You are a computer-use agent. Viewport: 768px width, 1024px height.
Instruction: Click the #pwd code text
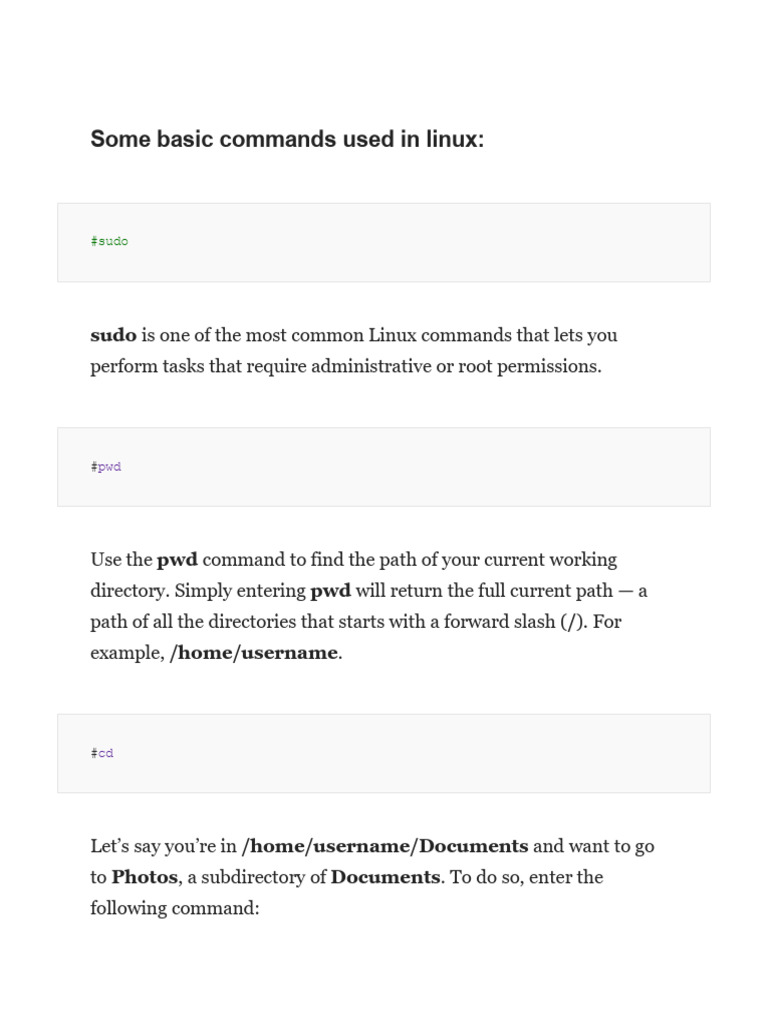pos(106,467)
